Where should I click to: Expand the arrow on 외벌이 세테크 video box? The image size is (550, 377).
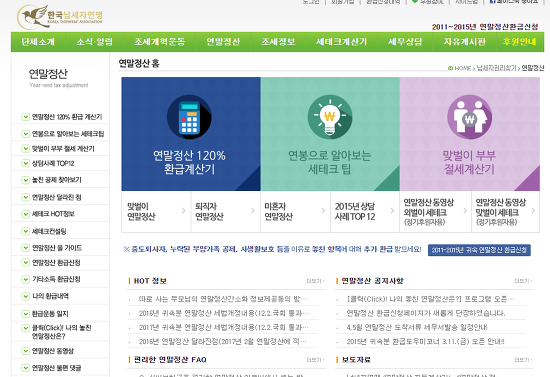click(465, 211)
